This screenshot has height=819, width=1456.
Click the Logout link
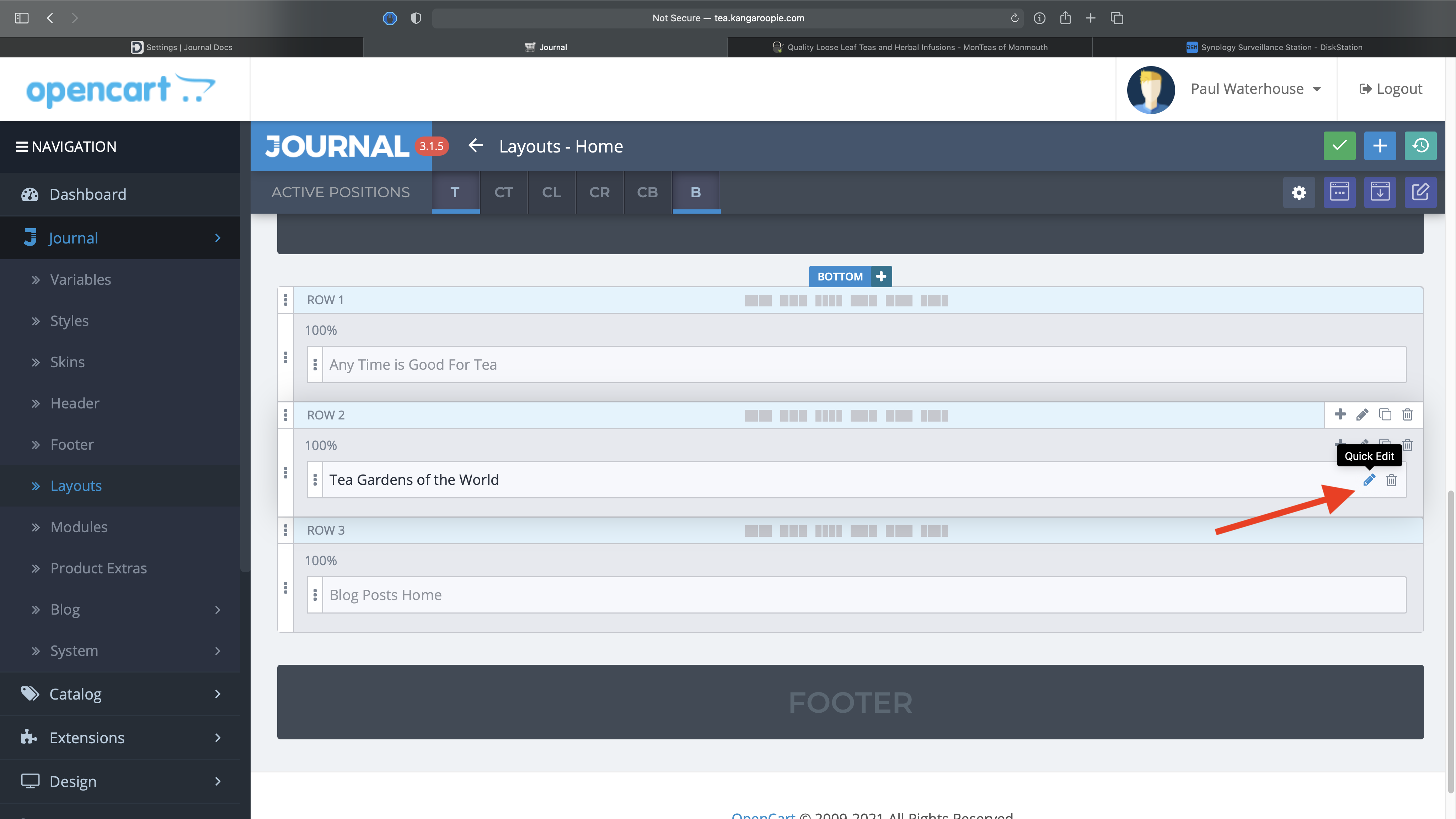coord(1391,89)
